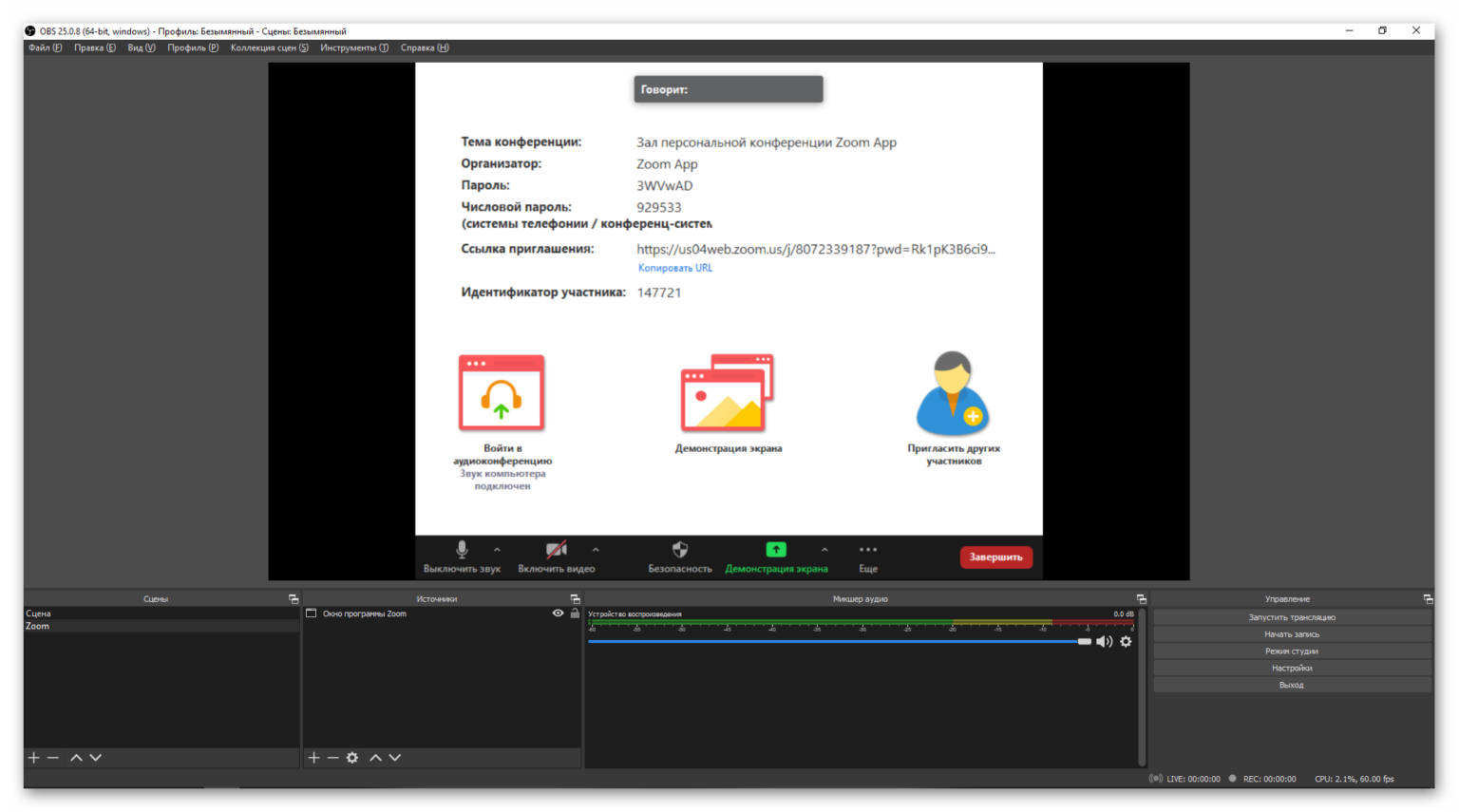Screen dimensions: 1459x812
Task: Click the Выход button
Action: 1292,685
